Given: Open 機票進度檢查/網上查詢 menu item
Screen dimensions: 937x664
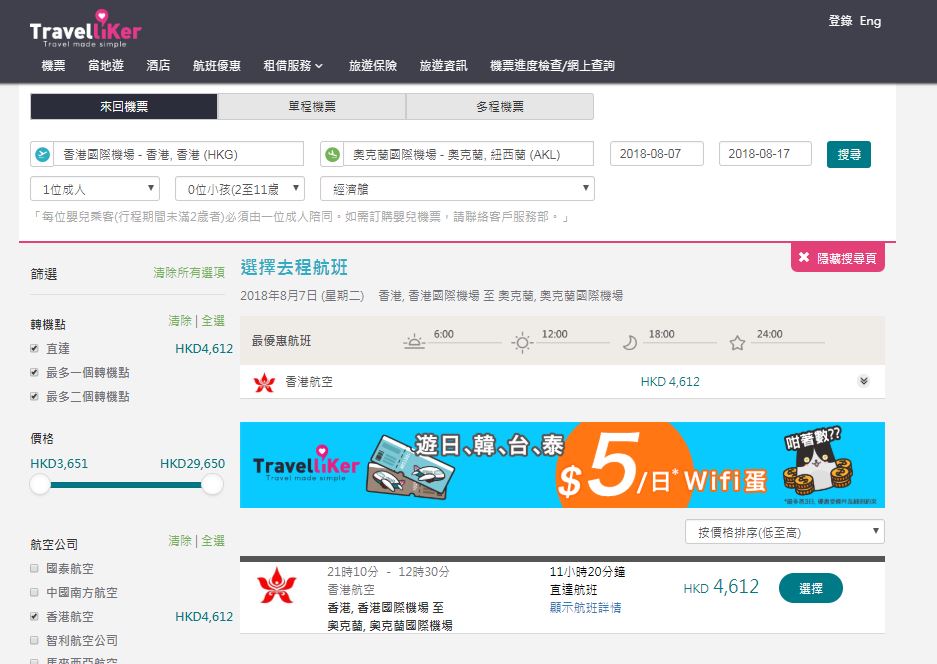Looking at the screenshot, I should pos(552,66).
